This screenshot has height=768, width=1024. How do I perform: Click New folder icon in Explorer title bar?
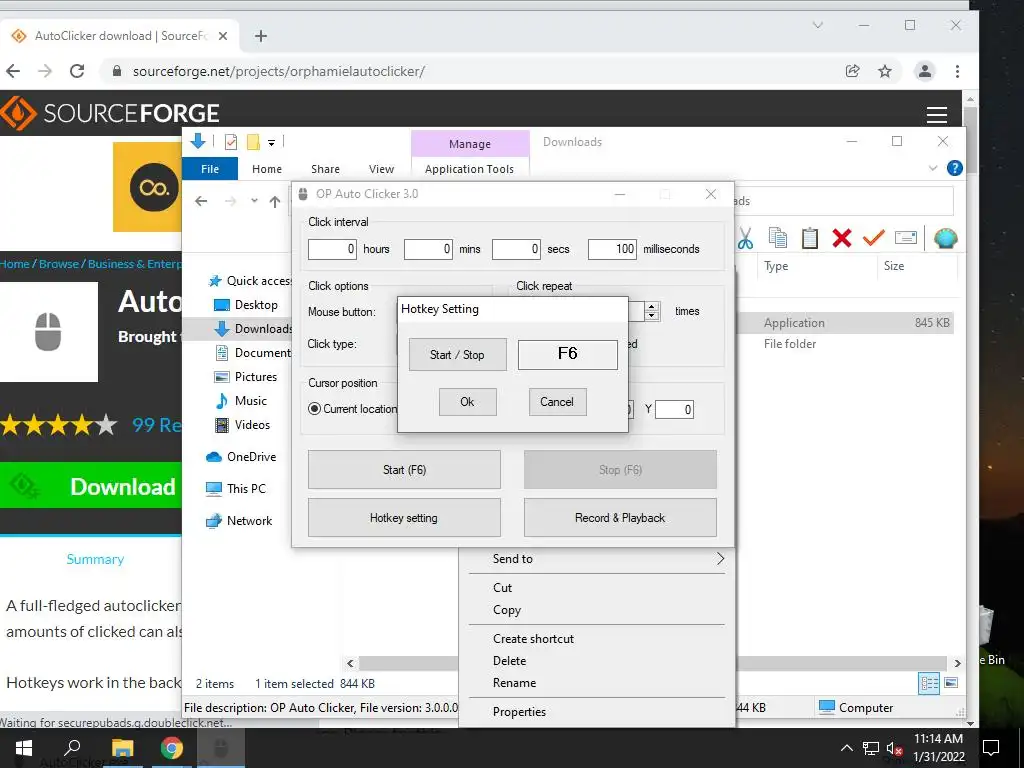pos(253,142)
